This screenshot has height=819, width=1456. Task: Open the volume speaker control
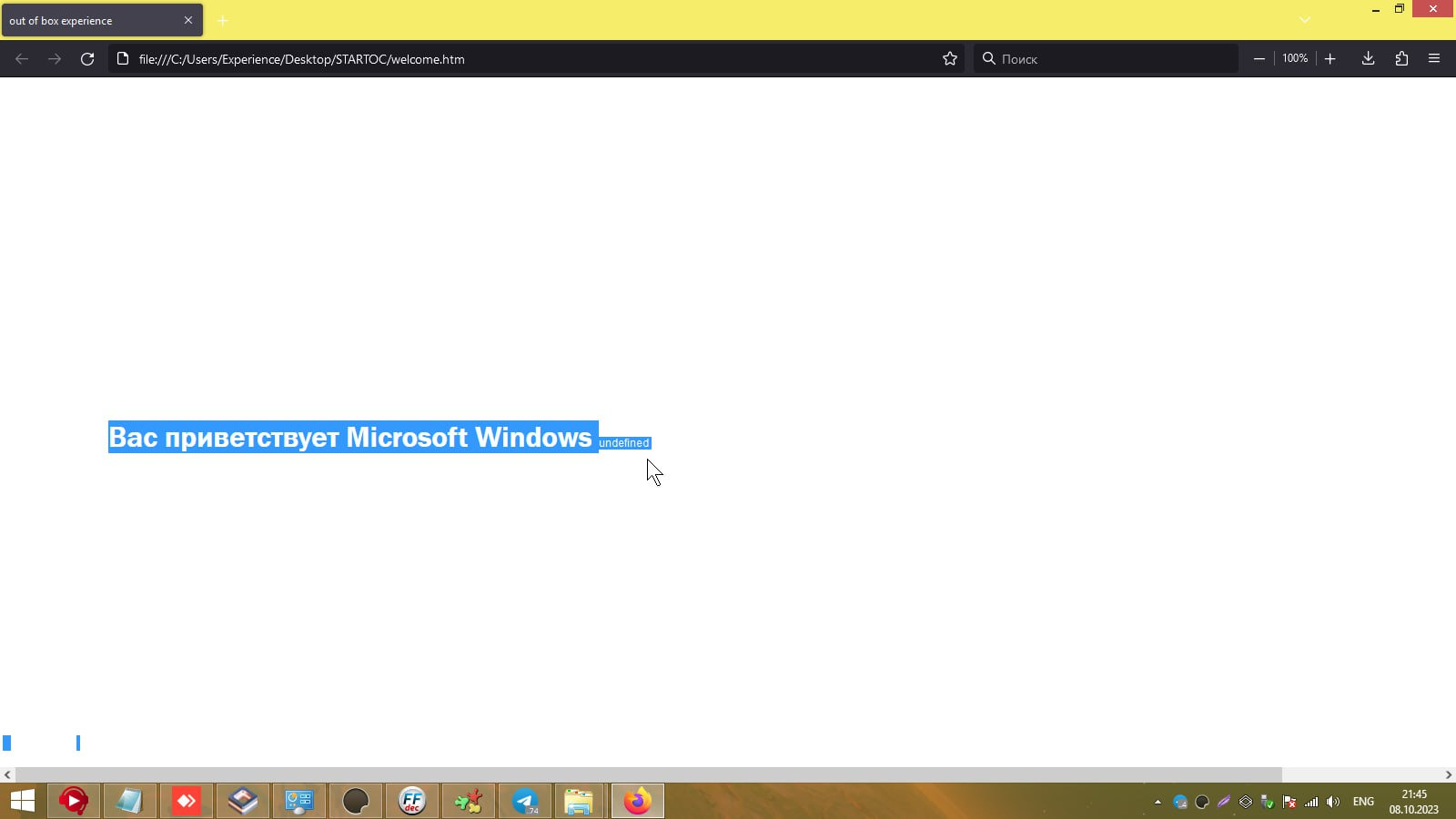(1333, 802)
